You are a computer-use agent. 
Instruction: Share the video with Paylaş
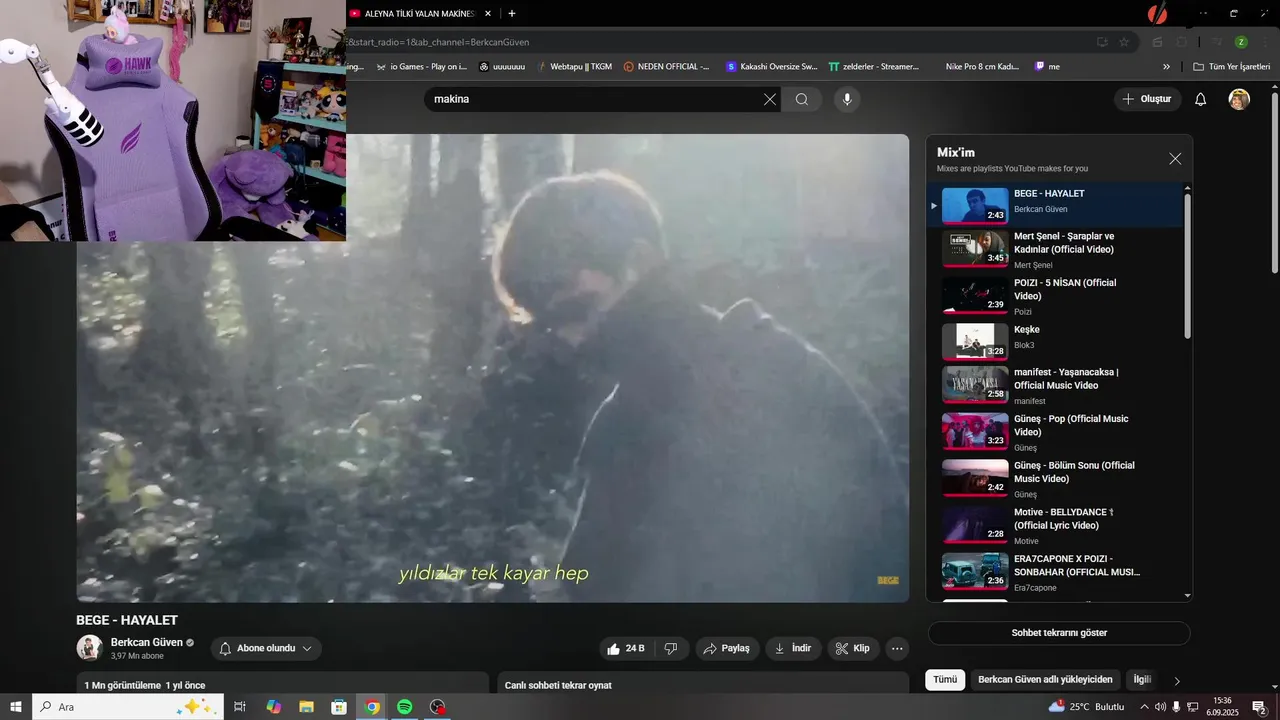coord(727,648)
